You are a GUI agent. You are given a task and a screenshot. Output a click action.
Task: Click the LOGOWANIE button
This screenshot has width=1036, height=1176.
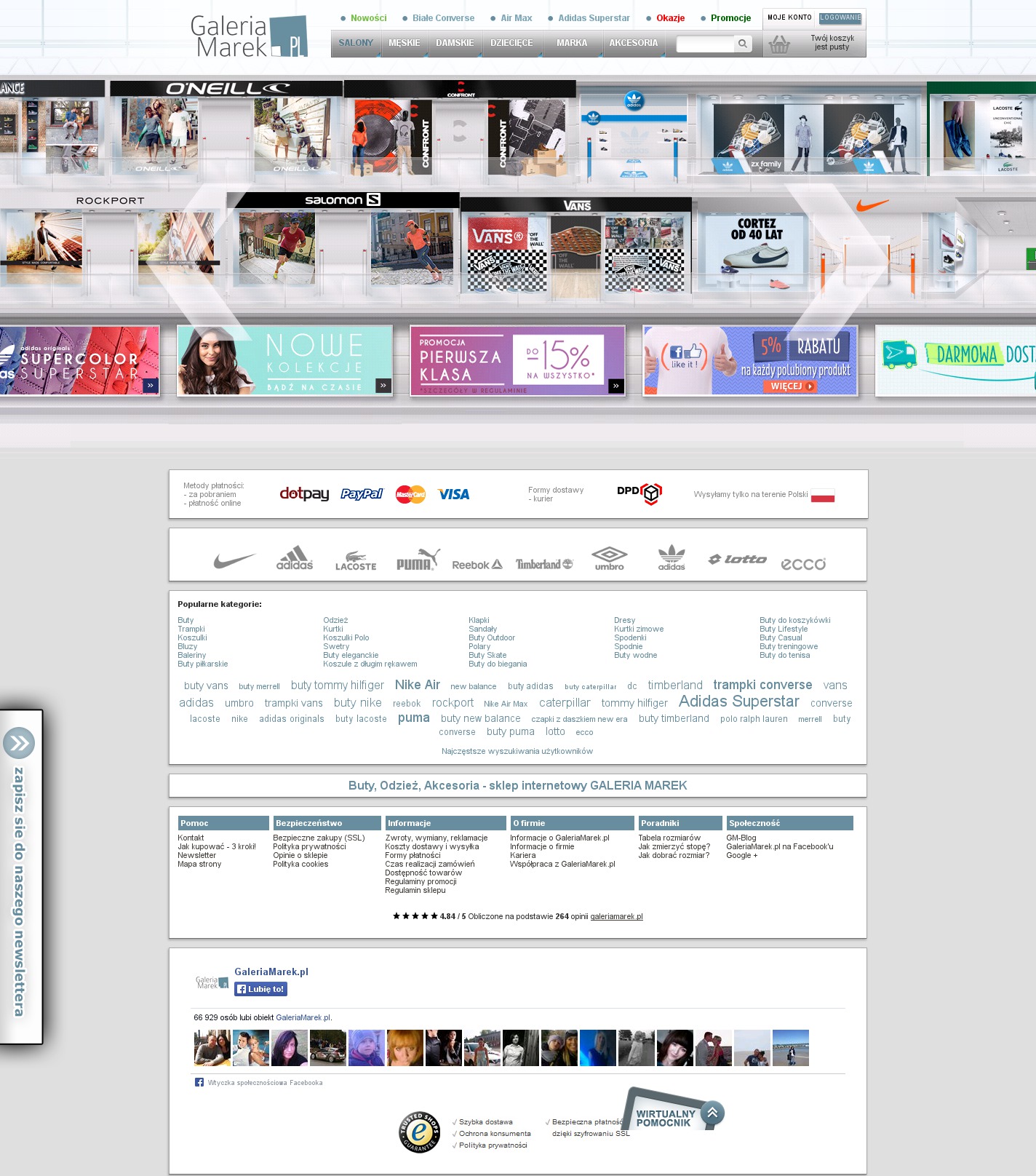[840, 17]
